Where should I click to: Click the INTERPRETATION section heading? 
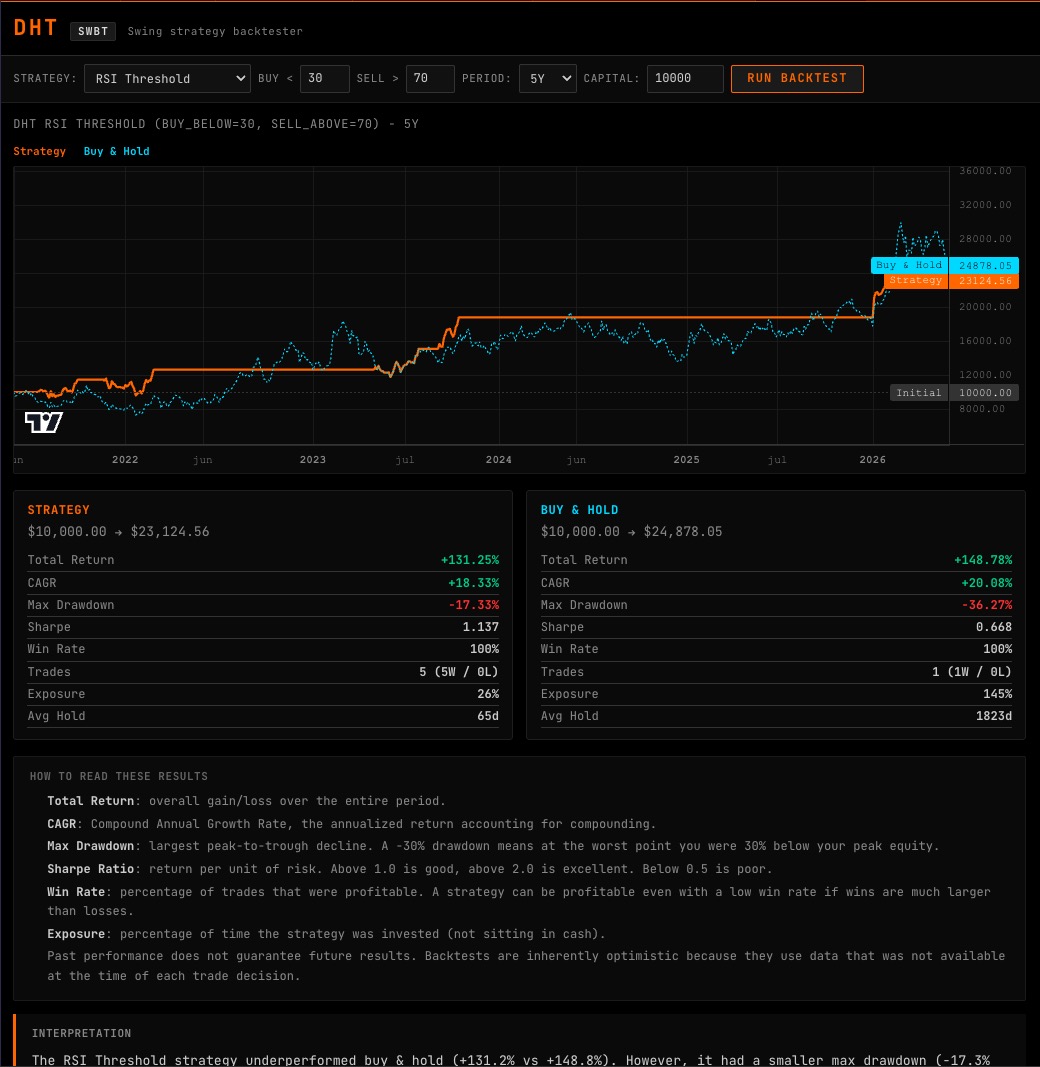click(x=82, y=1034)
